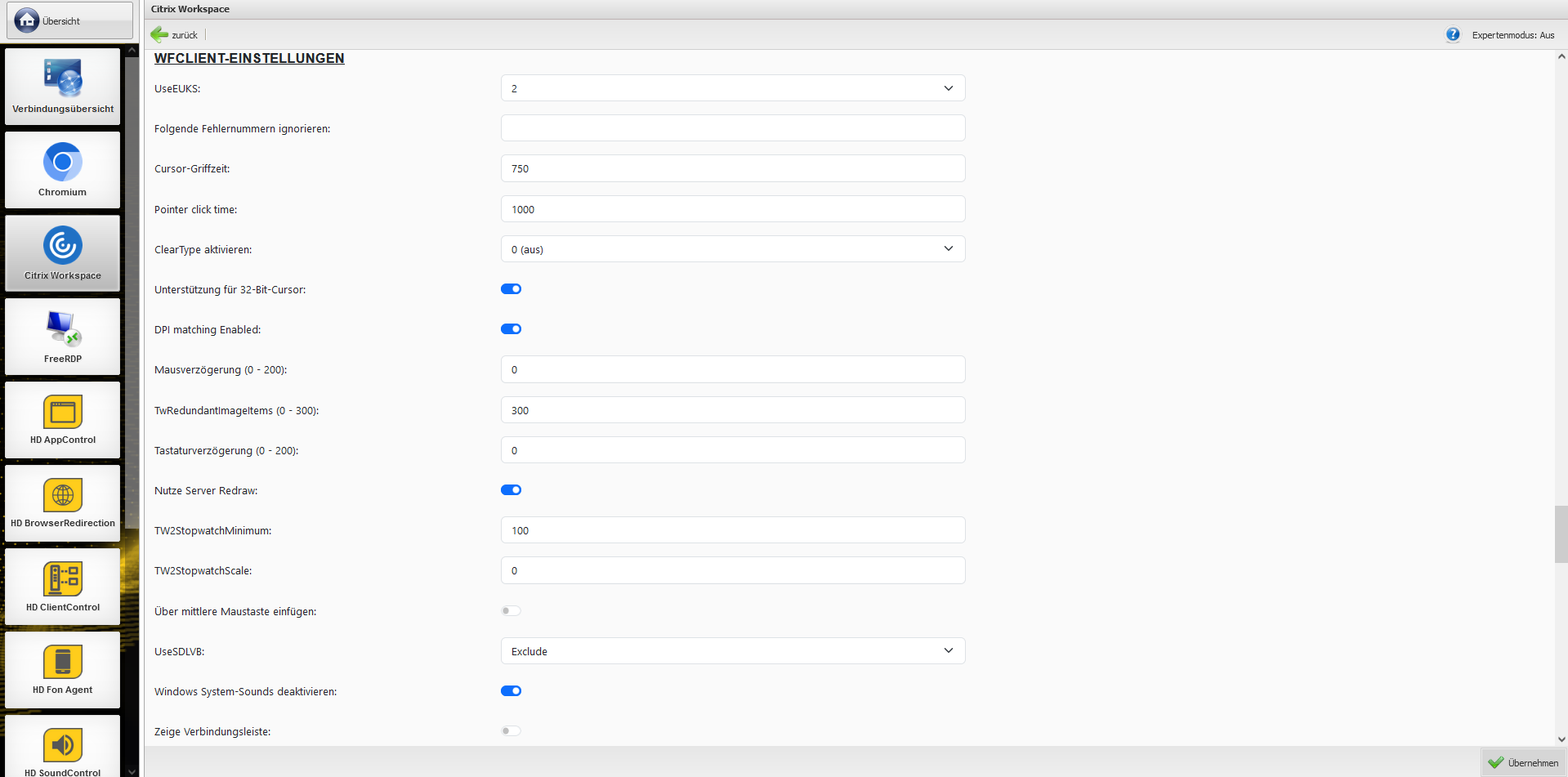Select the Citrix Workspace sidebar item
This screenshot has width=1568, height=777.
[x=63, y=253]
